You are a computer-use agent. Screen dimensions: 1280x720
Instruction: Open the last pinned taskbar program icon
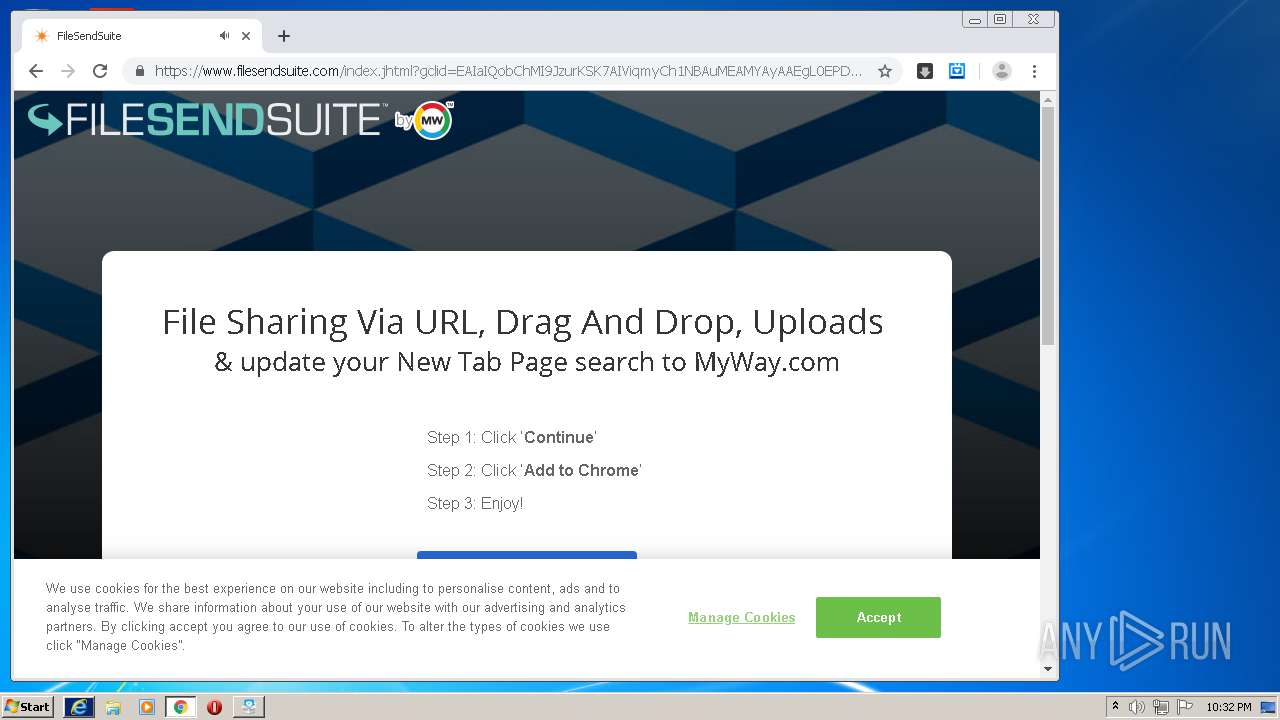[248, 707]
